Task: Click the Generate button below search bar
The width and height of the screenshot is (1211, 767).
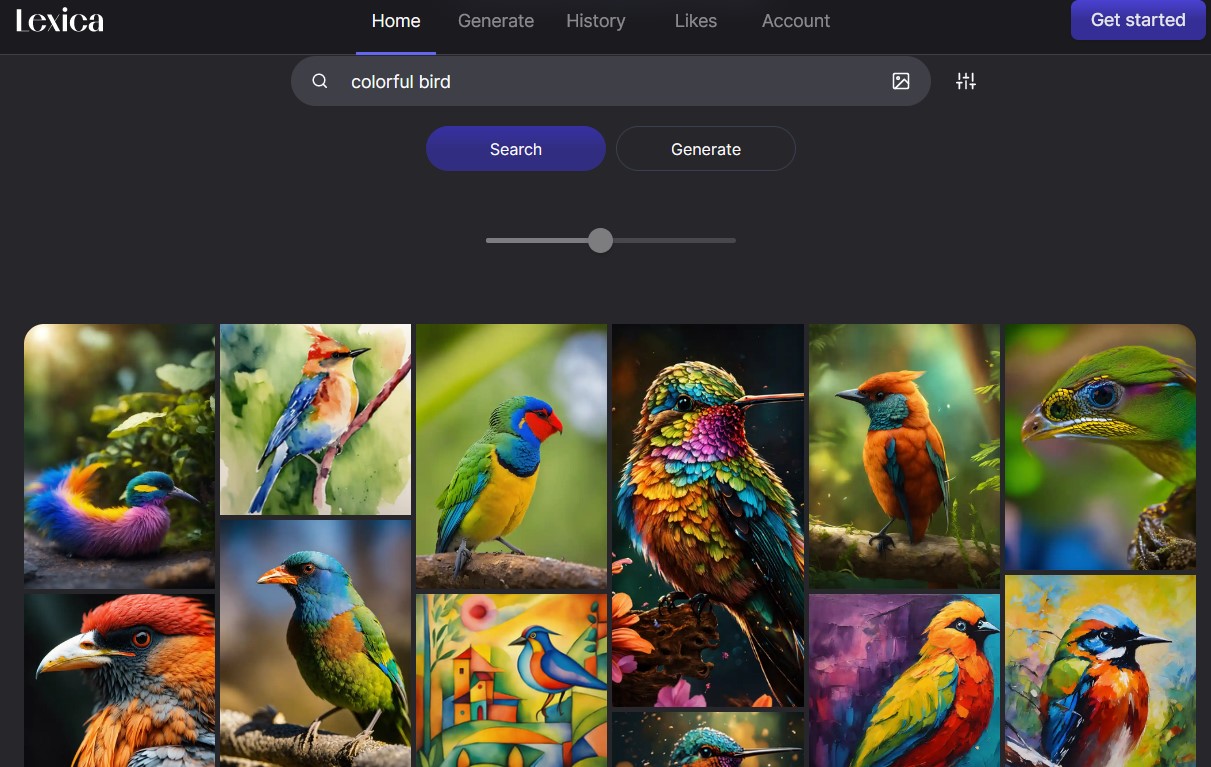Action: 706,149
